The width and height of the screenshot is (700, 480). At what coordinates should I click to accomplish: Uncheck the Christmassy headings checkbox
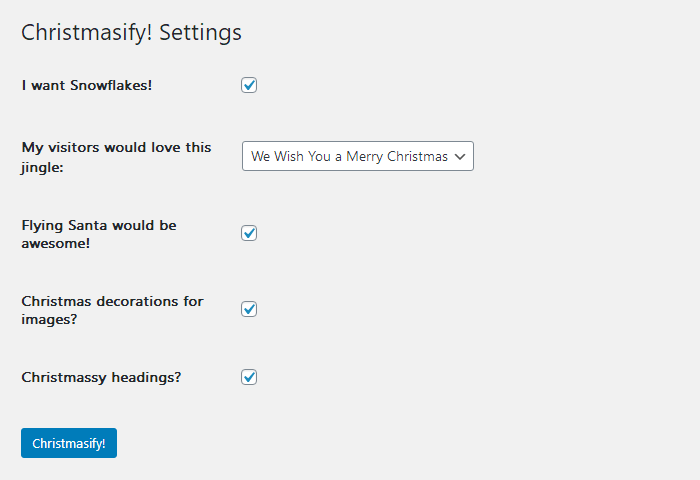[250, 377]
